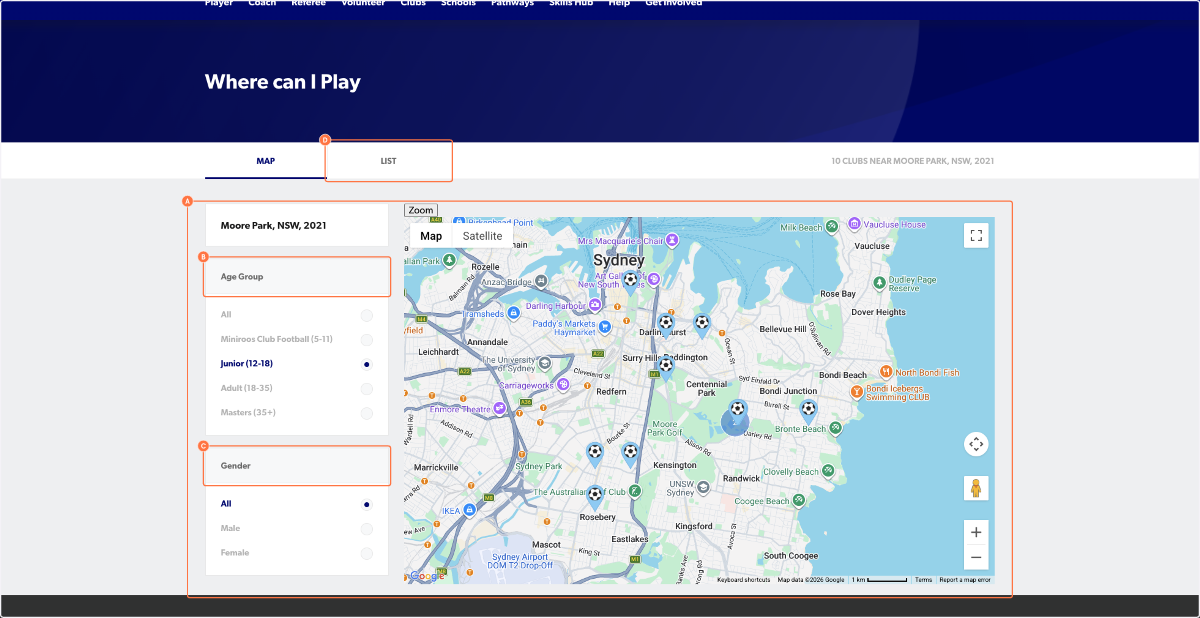This screenshot has width=1200, height=618.
Task: Open the Pathways navigation menu item
Action: point(512,3)
